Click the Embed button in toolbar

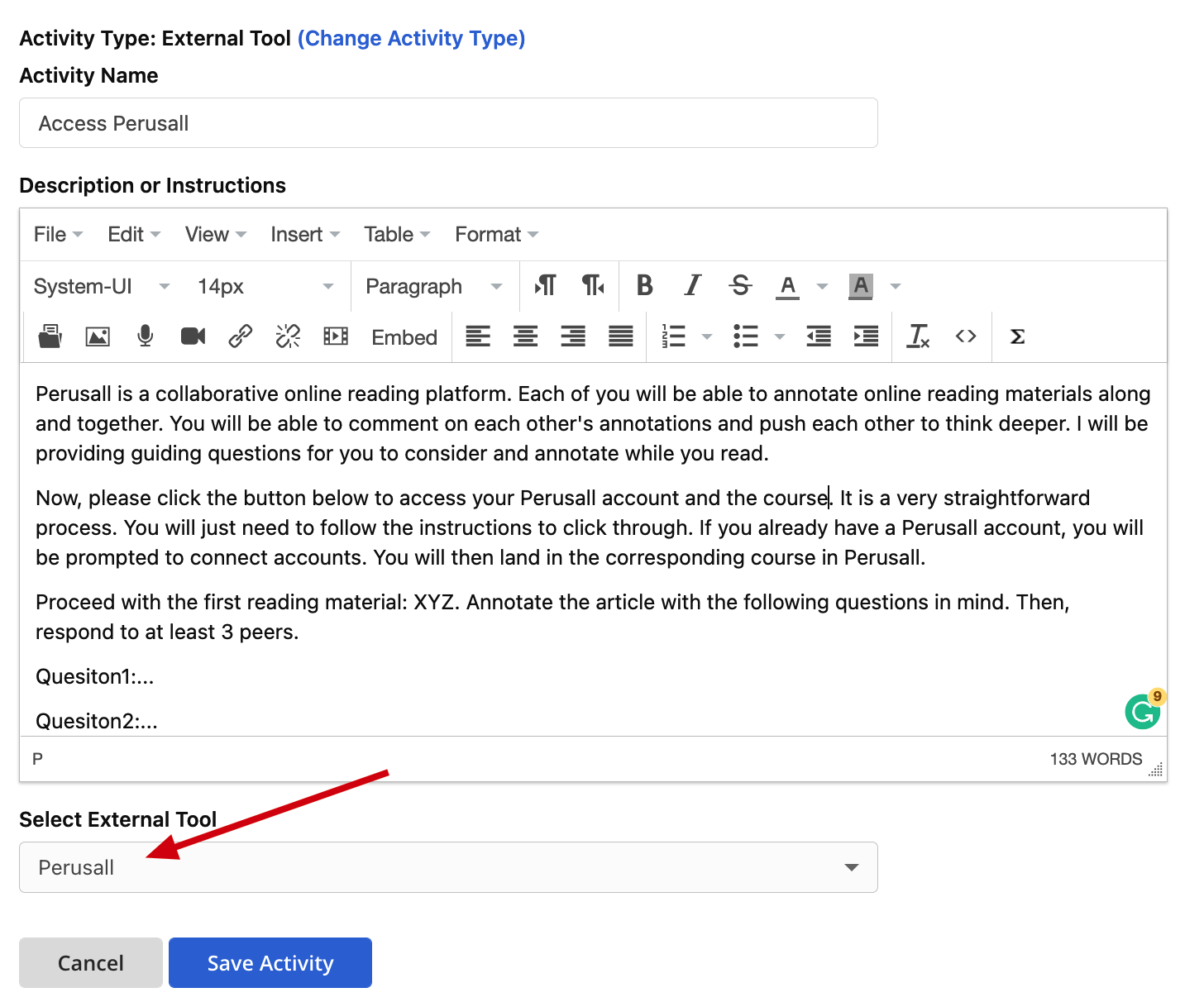pyautogui.click(x=404, y=337)
